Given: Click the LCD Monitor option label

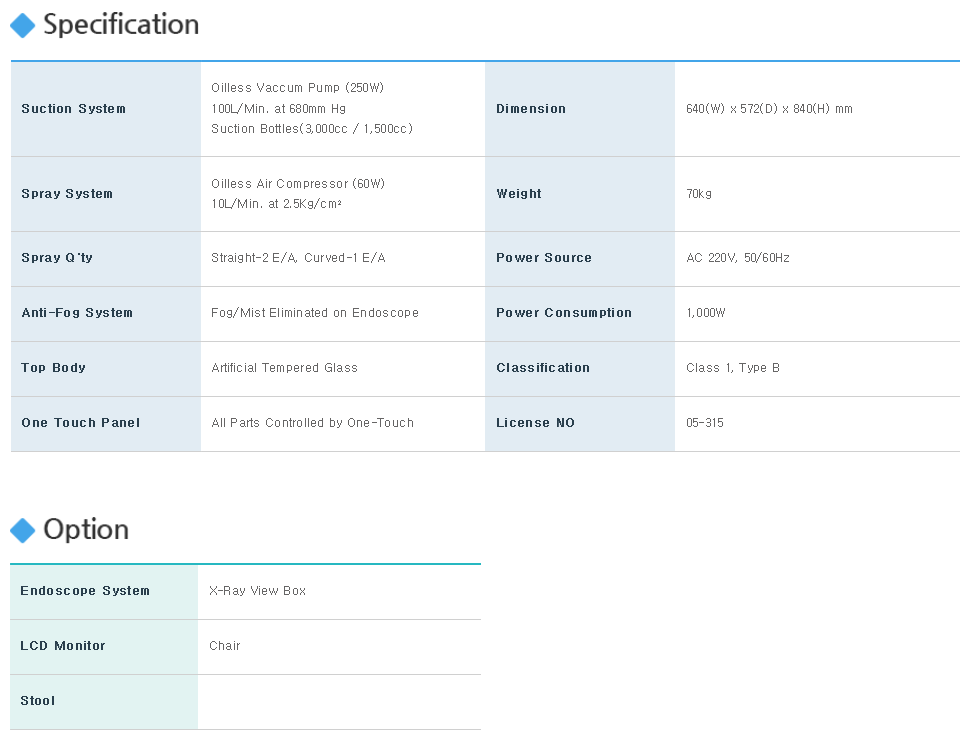Looking at the screenshot, I should (x=63, y=646).
